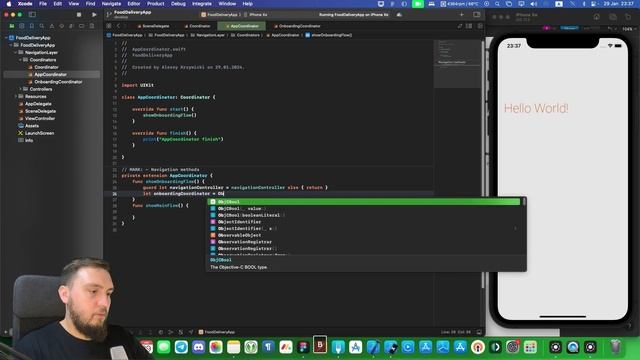
Task: Click Simulator home button icon
Action: pyautogui.click(x=596, y=17)
